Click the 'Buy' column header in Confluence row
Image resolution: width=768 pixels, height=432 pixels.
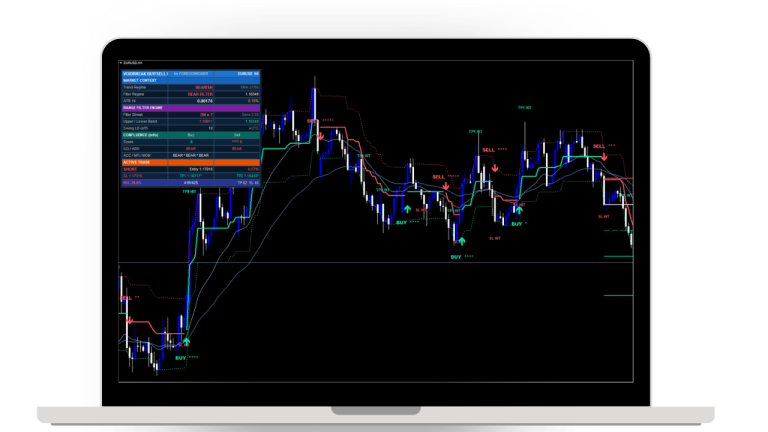(191, 135)
